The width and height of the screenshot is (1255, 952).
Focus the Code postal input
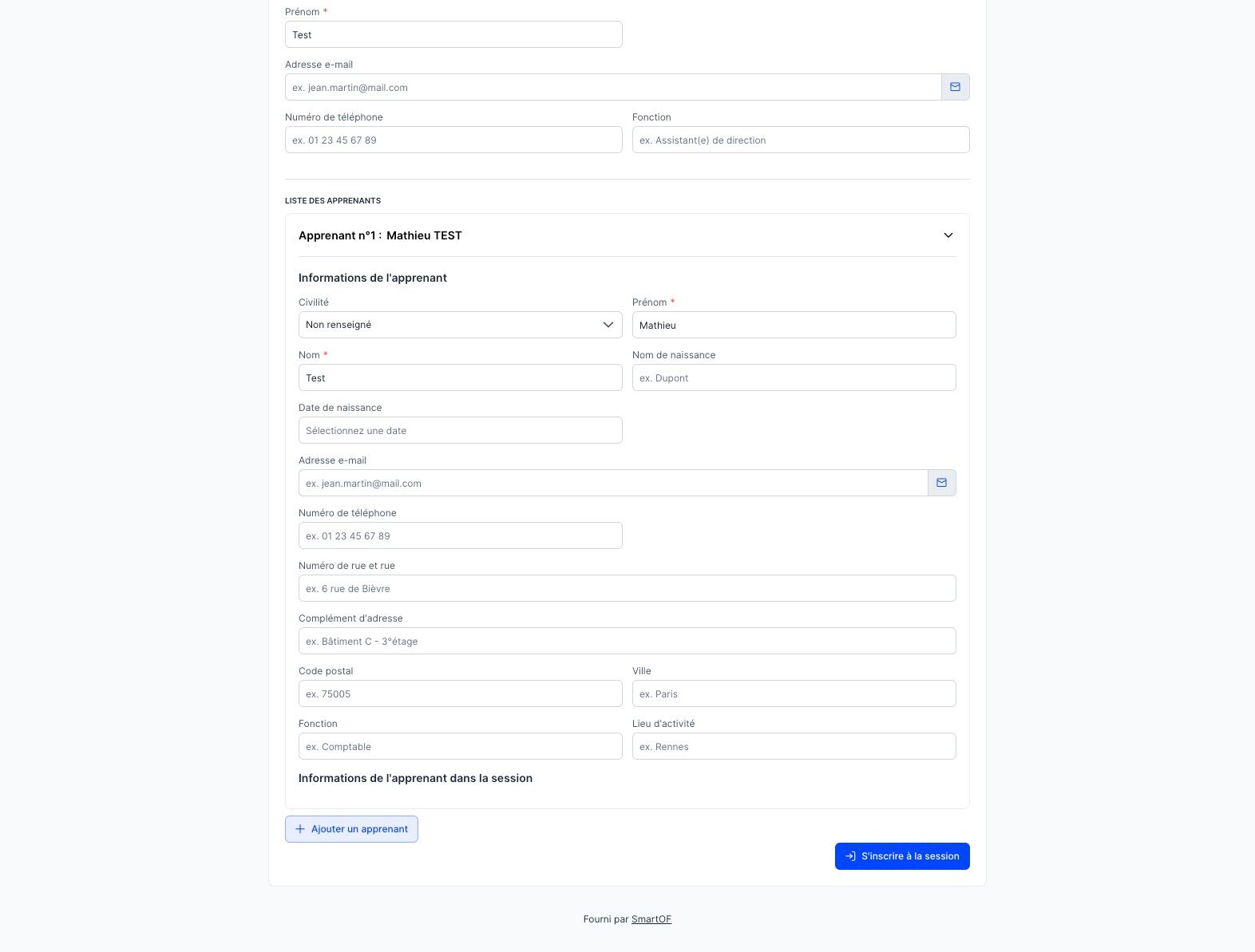click(460, 693)
